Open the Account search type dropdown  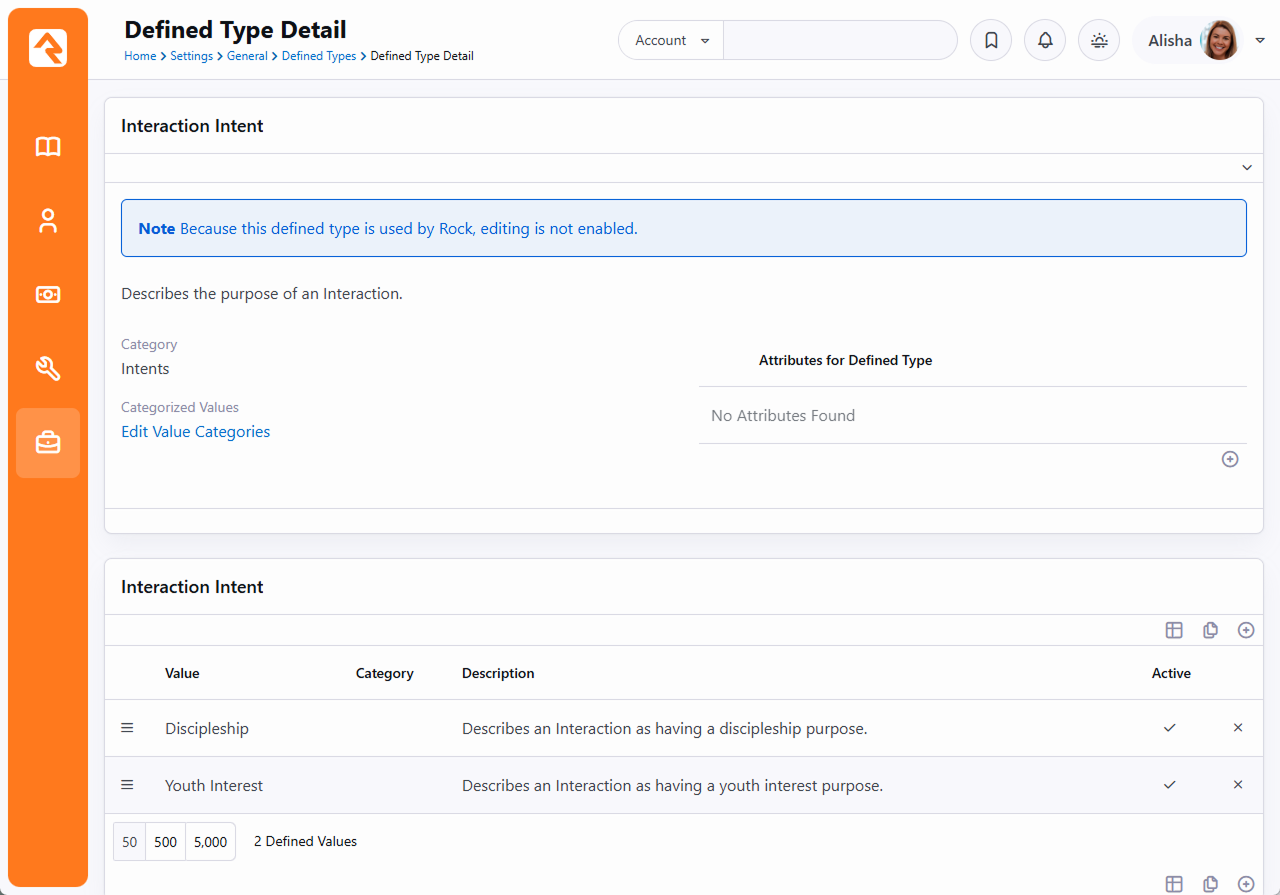671,41
